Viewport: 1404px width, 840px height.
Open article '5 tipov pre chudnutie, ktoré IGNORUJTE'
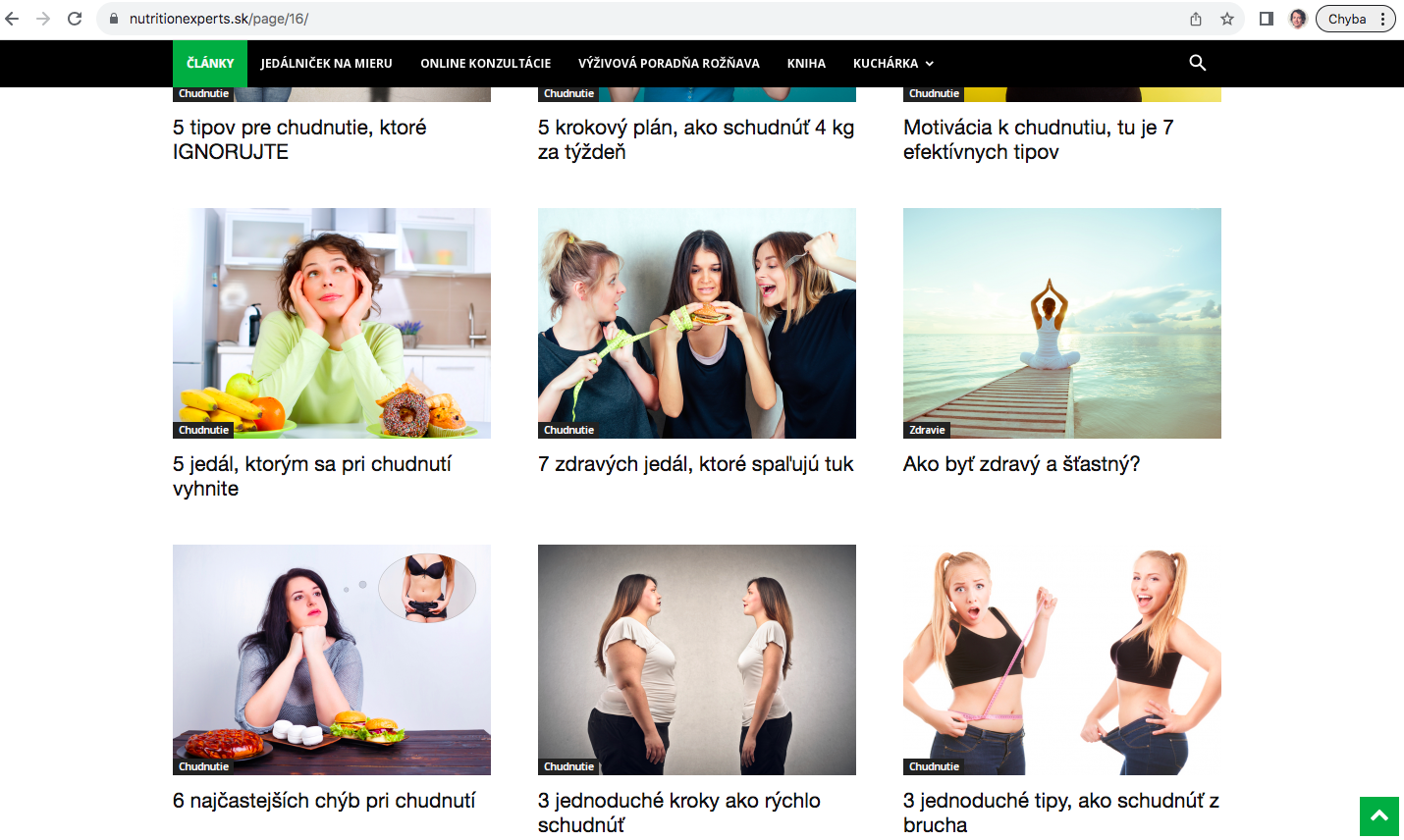pos(299,139)
